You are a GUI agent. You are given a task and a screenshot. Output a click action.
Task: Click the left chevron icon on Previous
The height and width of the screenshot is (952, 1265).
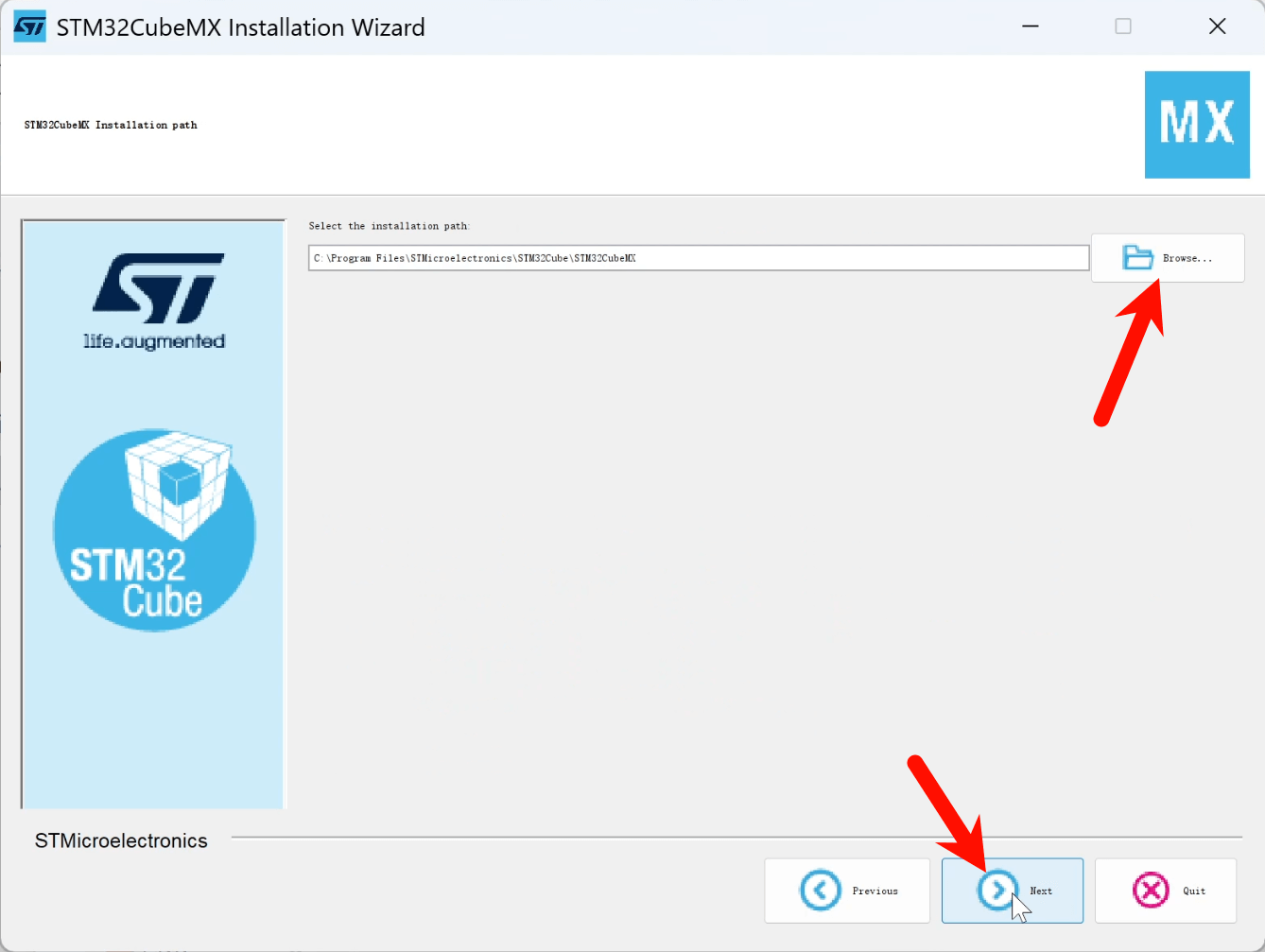click(820, 890)
